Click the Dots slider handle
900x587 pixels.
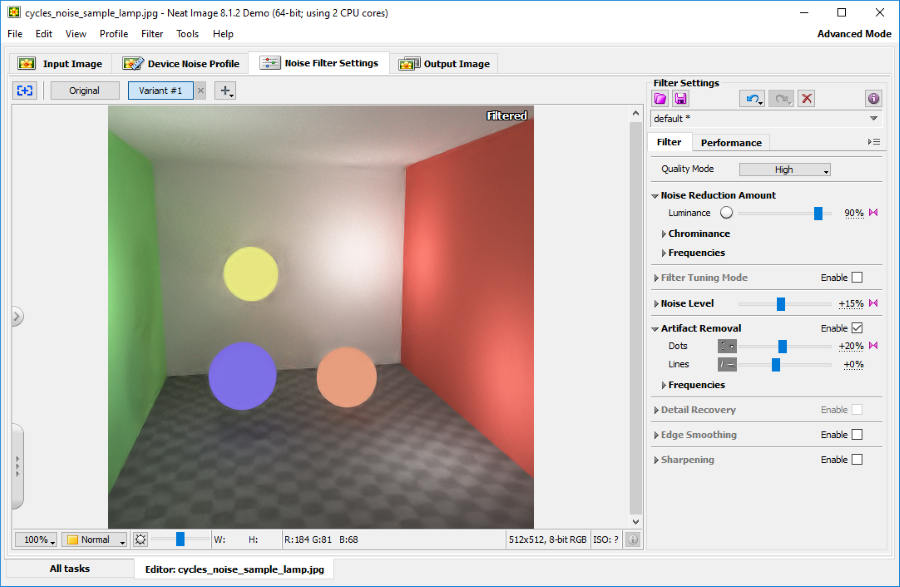tap(782, 346)
